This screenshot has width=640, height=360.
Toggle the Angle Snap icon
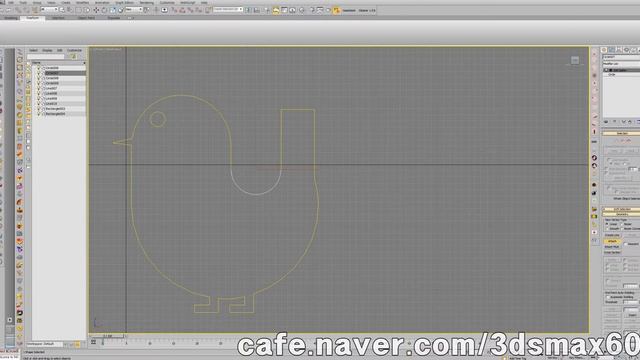coord(182,10)
